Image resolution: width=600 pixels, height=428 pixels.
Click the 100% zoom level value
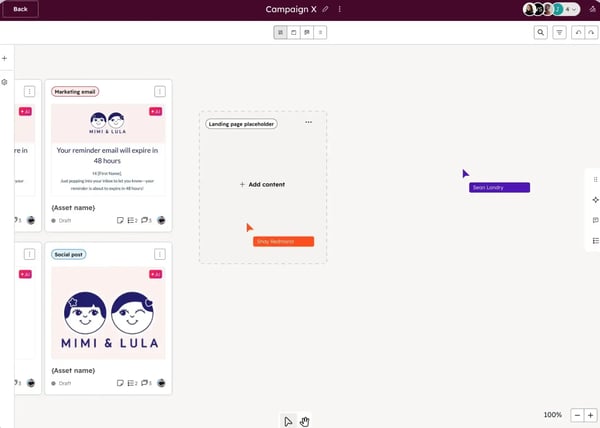coord(553,415)
